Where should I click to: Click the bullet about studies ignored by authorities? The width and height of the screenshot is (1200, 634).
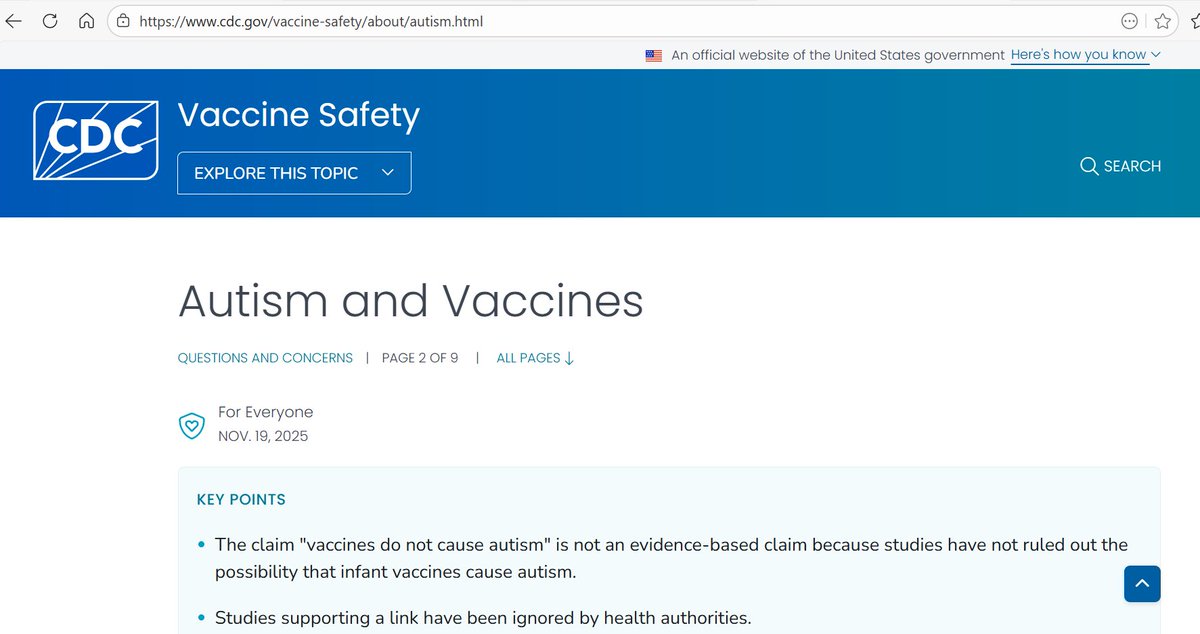click(x=483, y=618)
